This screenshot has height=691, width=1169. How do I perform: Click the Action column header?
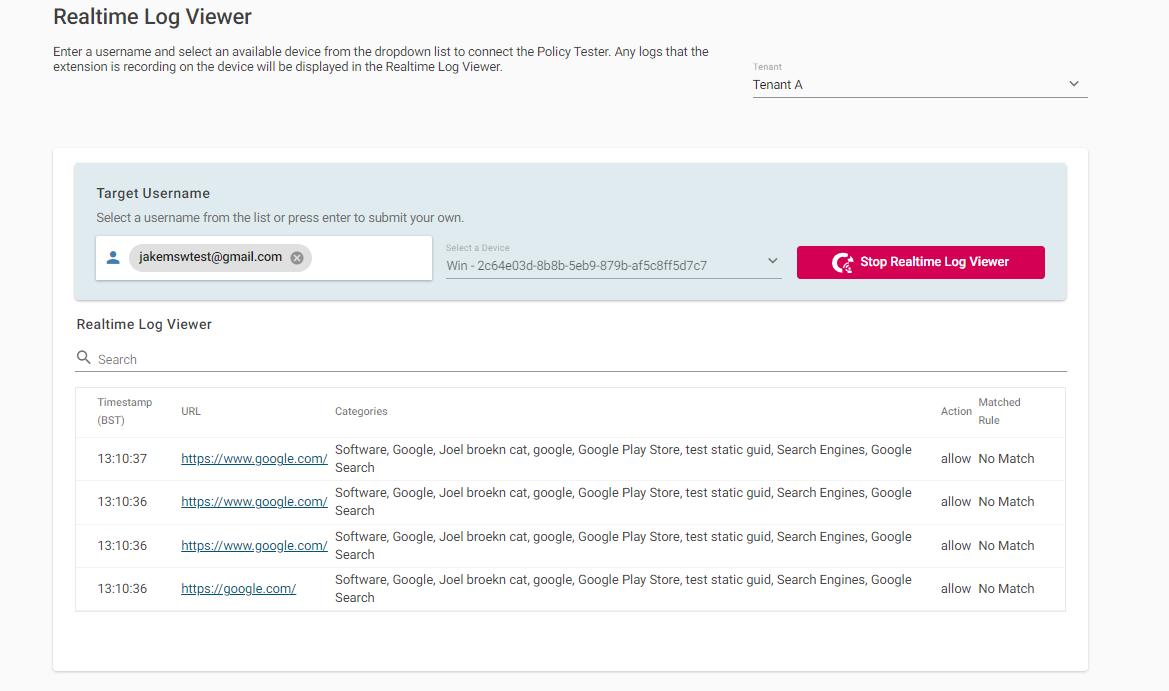tap(956, 411)
